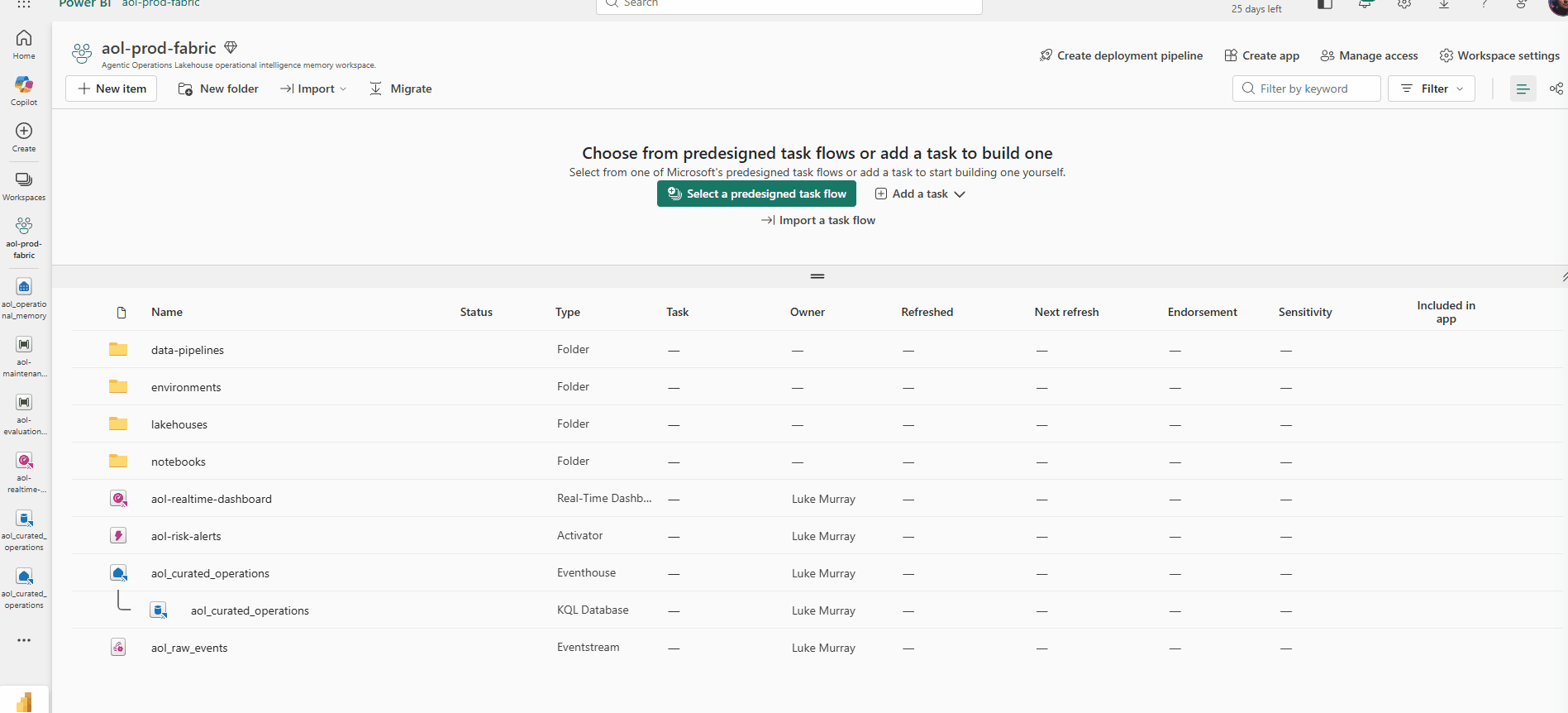Click the aol-risk-alerts Activator icon
The image size is (1568, 713).
[x=118, y=535]
